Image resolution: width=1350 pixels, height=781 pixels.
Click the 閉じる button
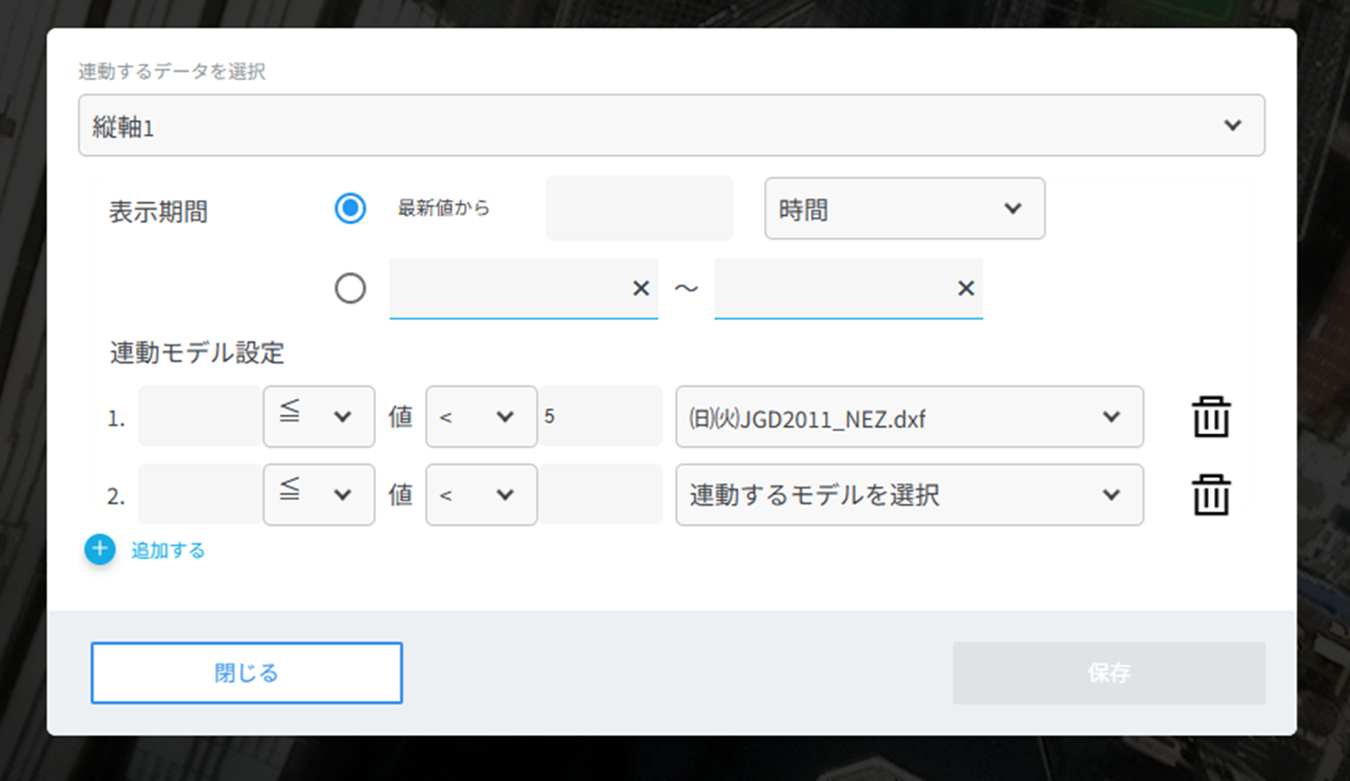(x=246, y=672)
